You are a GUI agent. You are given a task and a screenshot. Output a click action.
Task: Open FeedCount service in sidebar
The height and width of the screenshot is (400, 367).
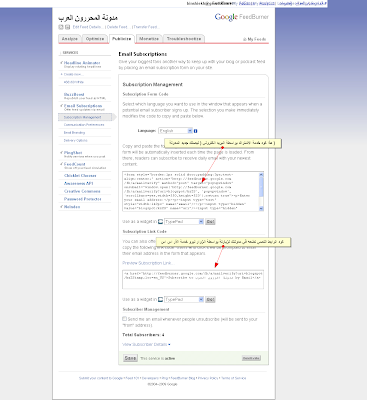point(75,164)
